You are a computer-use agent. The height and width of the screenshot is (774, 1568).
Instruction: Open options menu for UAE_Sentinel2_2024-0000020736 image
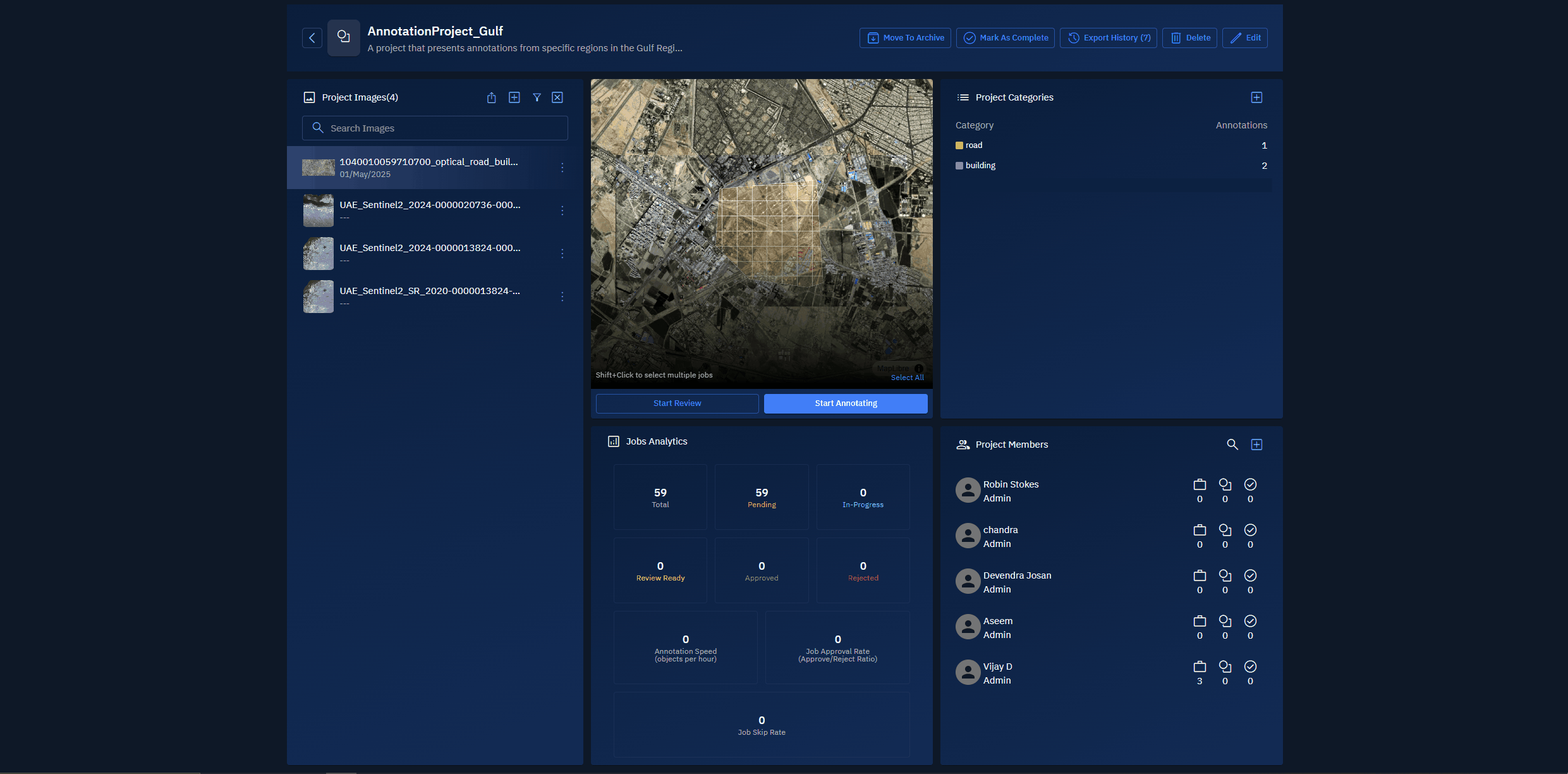click(x=562, y=211)
